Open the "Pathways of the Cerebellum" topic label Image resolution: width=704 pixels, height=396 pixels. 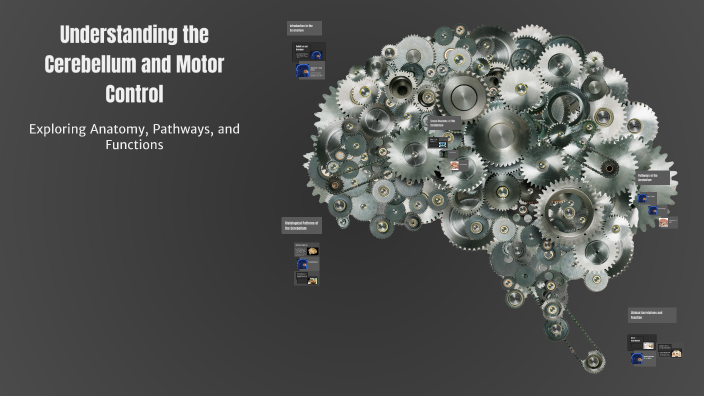[x=653, y=178]
